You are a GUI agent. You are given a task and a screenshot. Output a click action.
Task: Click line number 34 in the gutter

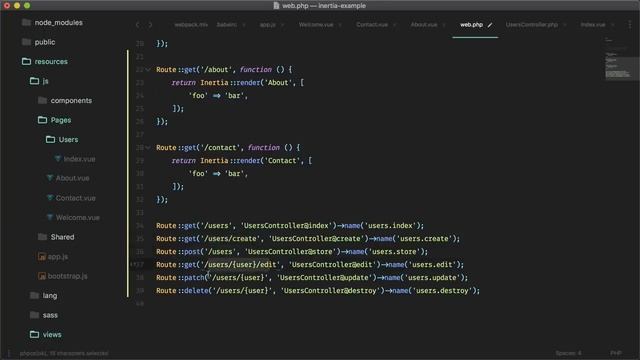click(140, 226)
